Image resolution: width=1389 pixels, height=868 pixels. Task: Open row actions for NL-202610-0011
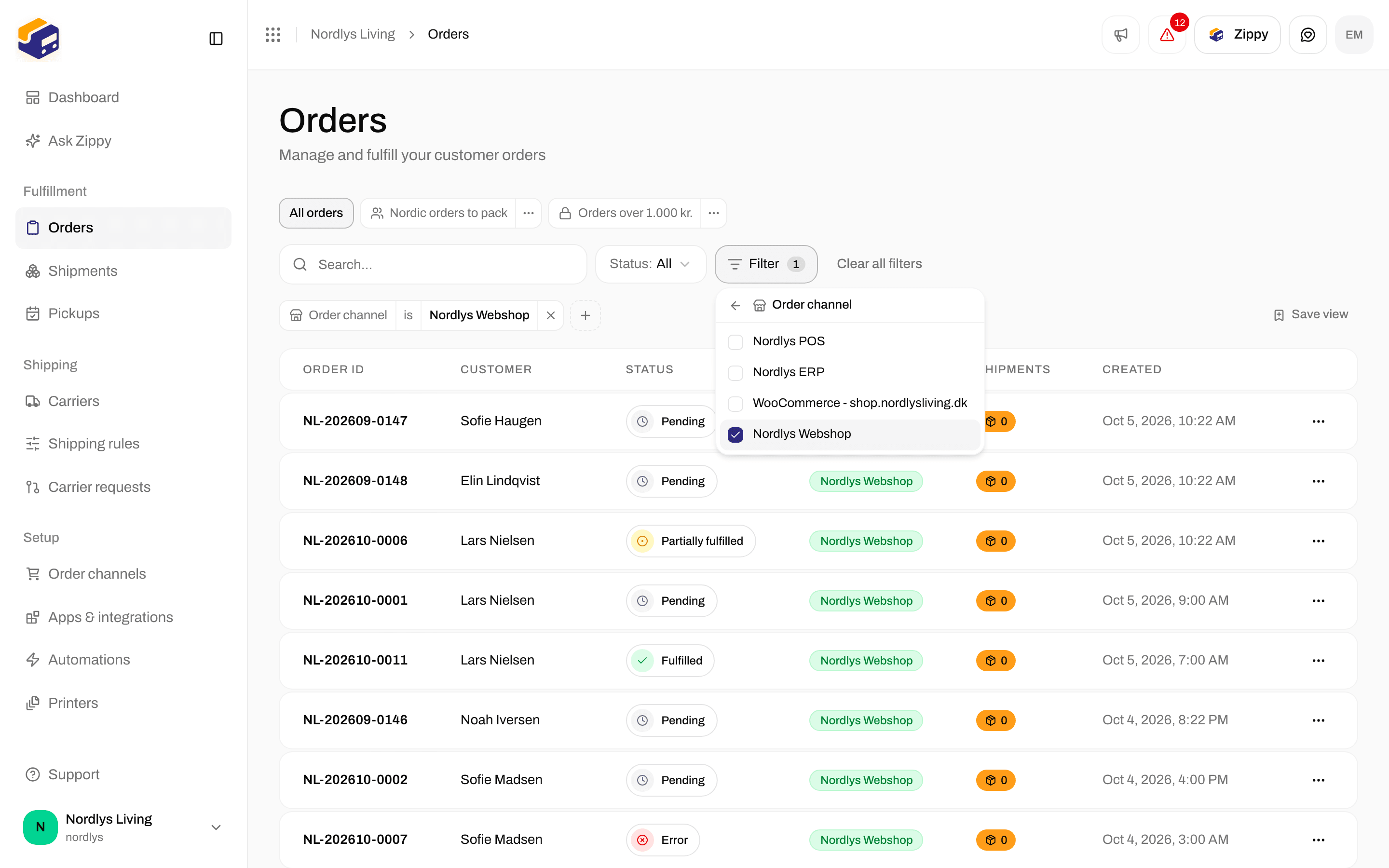click(x=1319, y=660)
